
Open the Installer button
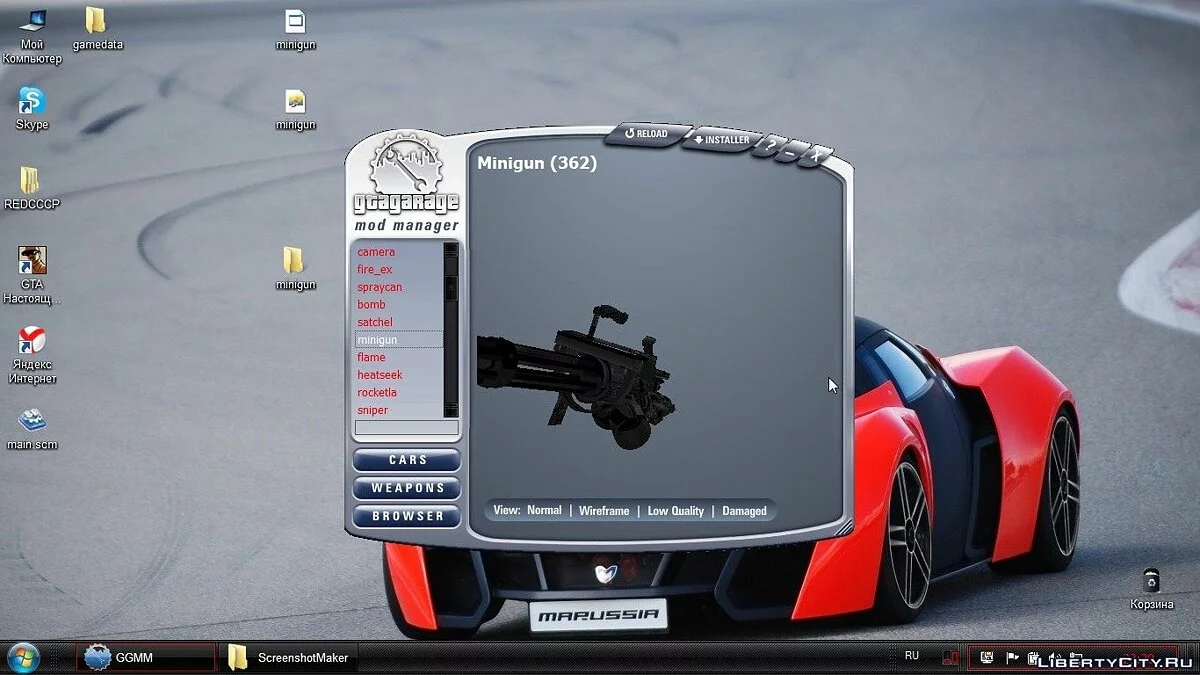pyautogui.click(x=721, y=140)
